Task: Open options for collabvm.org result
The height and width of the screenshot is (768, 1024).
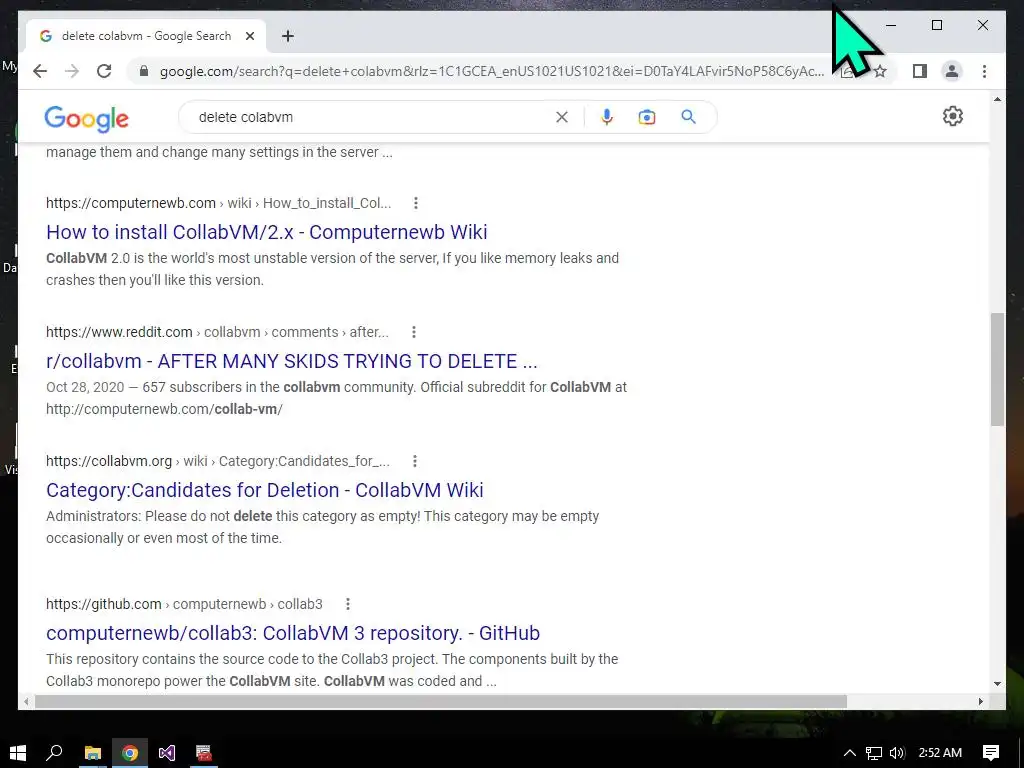Action: (414, 461)
